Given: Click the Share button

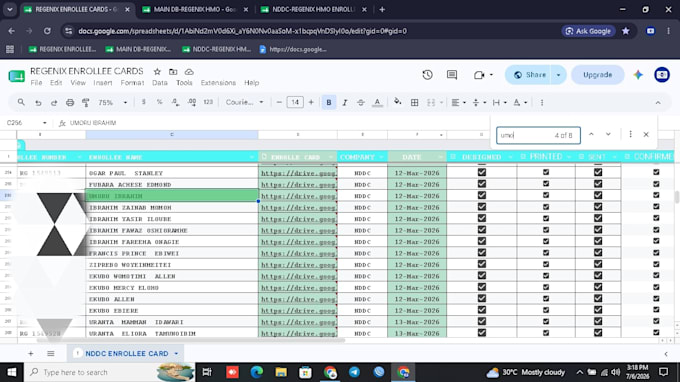Looking at the screenshot, I should [x=529, y=75].
